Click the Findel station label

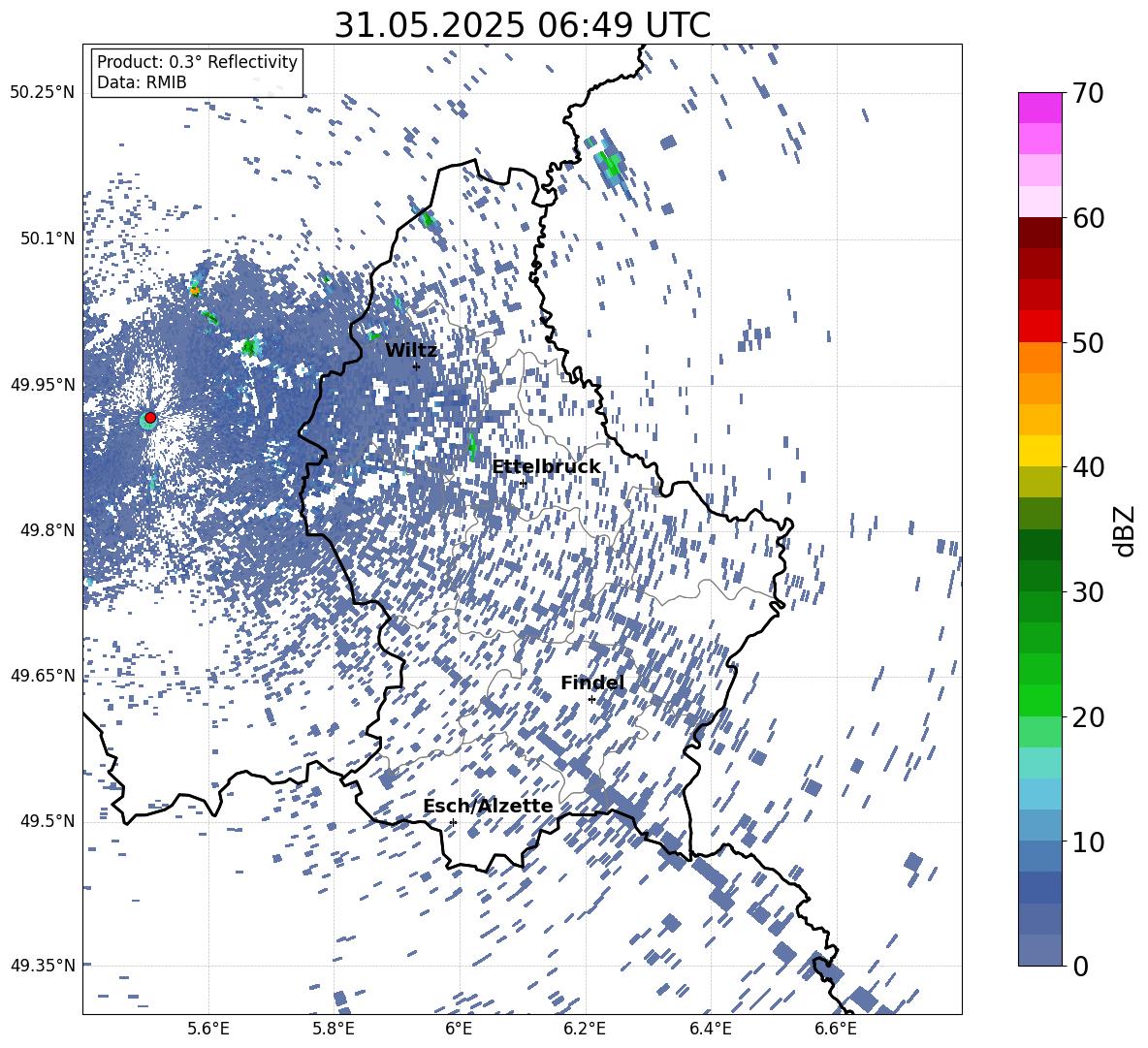coord(592,683)
